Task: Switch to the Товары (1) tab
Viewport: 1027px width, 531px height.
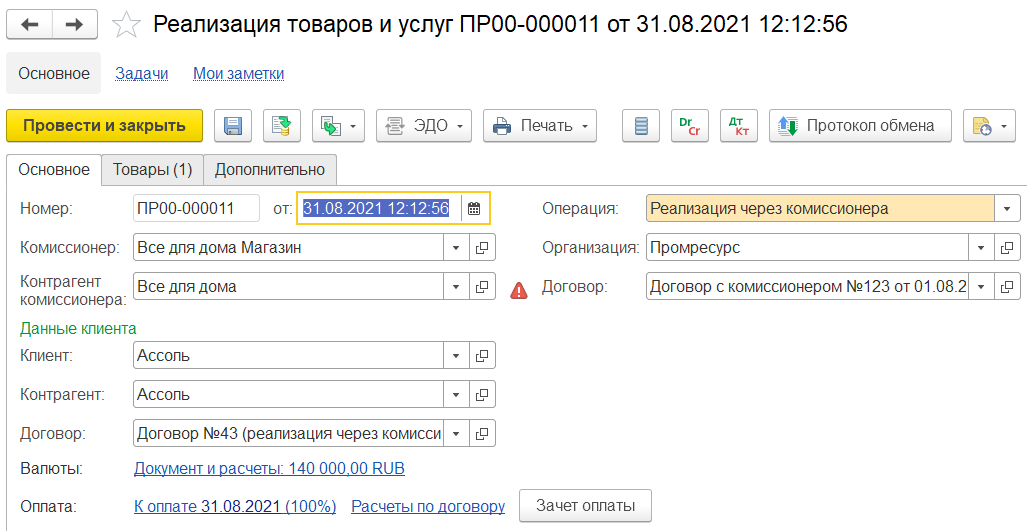Action: coord(152,169)
